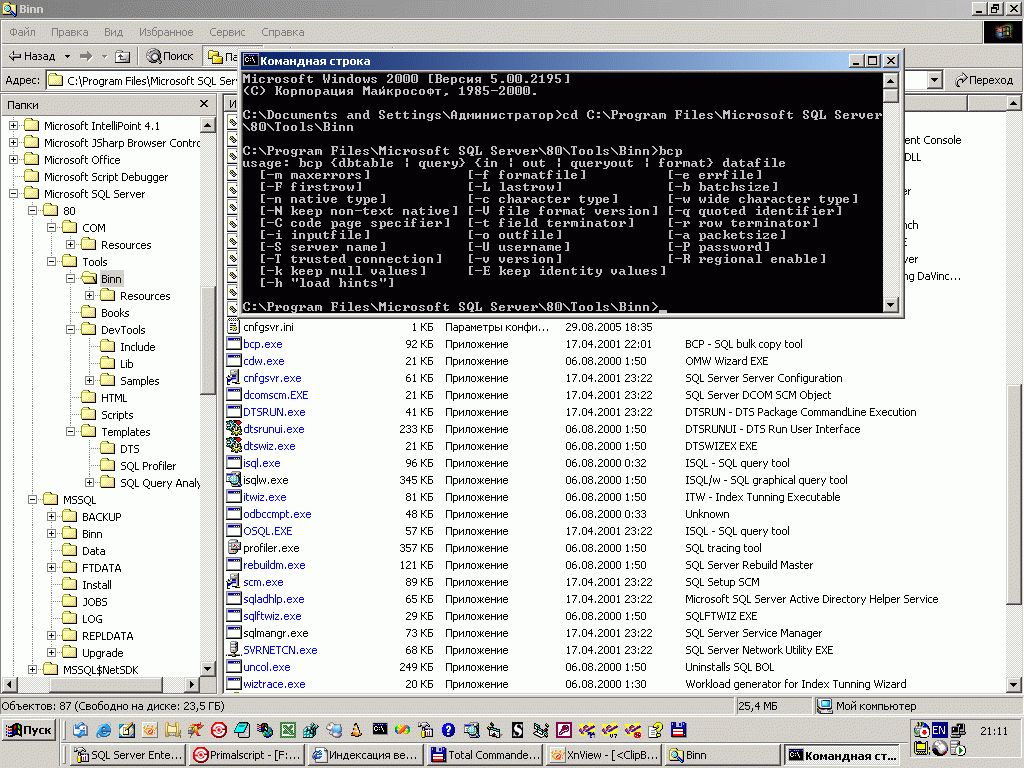Collapse the Tools folder node
The image size is (1024, 768).
pyautogui.click(x=51, y=261)
